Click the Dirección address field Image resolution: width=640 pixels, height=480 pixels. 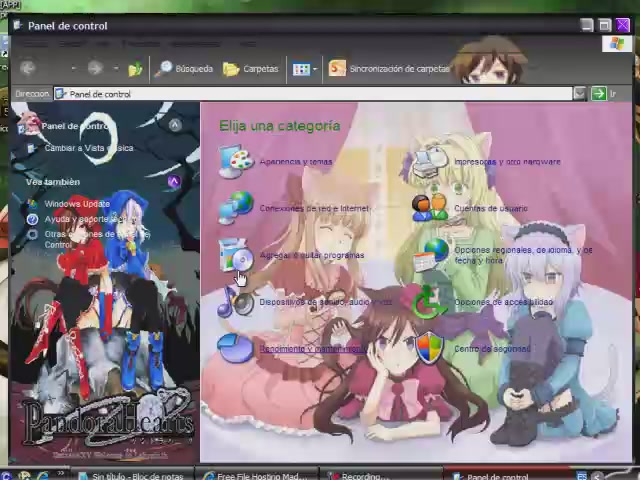pos(313,94)
